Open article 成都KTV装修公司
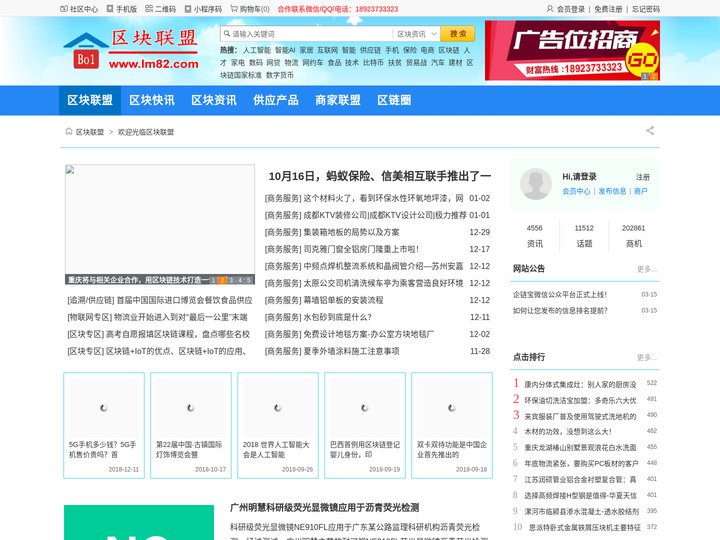The height and width of the screenshot is (540, 720). tap(385, 215)
